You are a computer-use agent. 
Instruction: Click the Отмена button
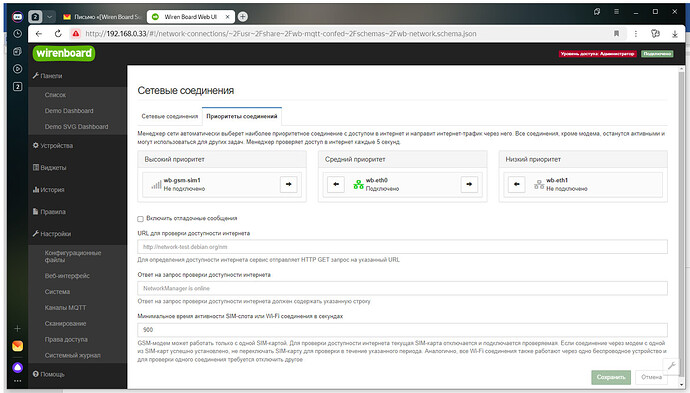651,377
